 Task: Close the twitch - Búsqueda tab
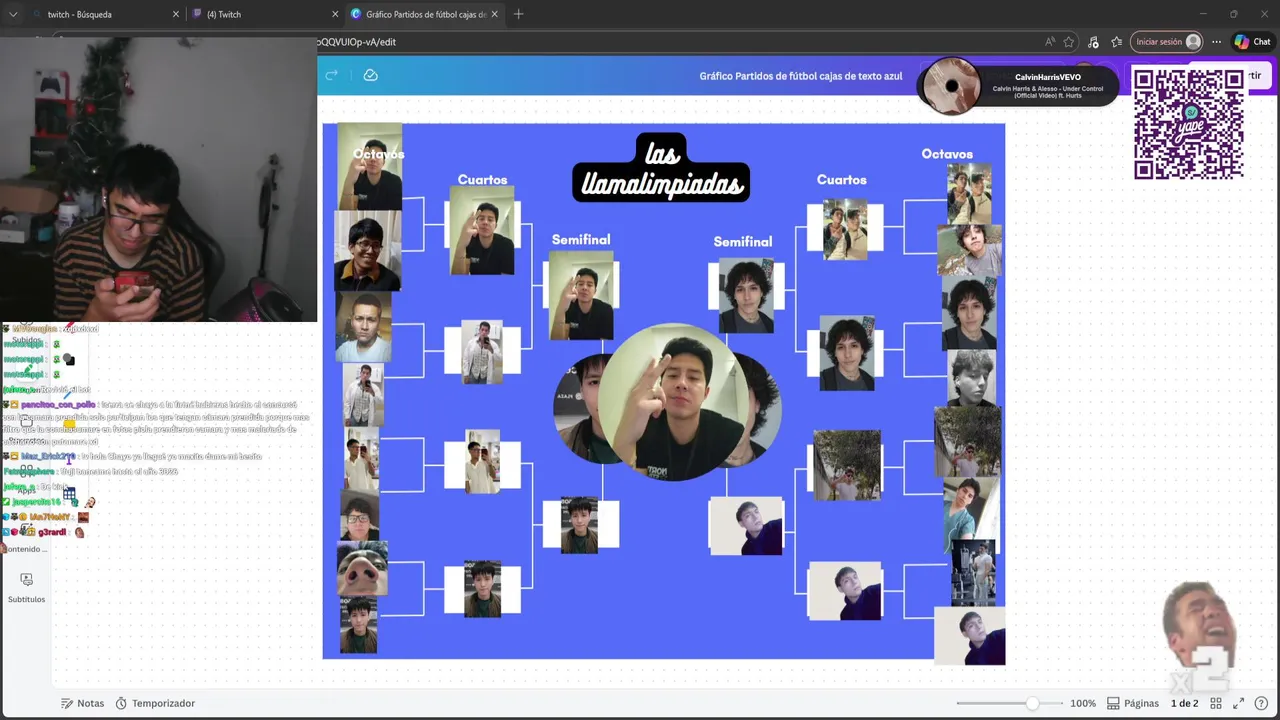click(176, 14)
